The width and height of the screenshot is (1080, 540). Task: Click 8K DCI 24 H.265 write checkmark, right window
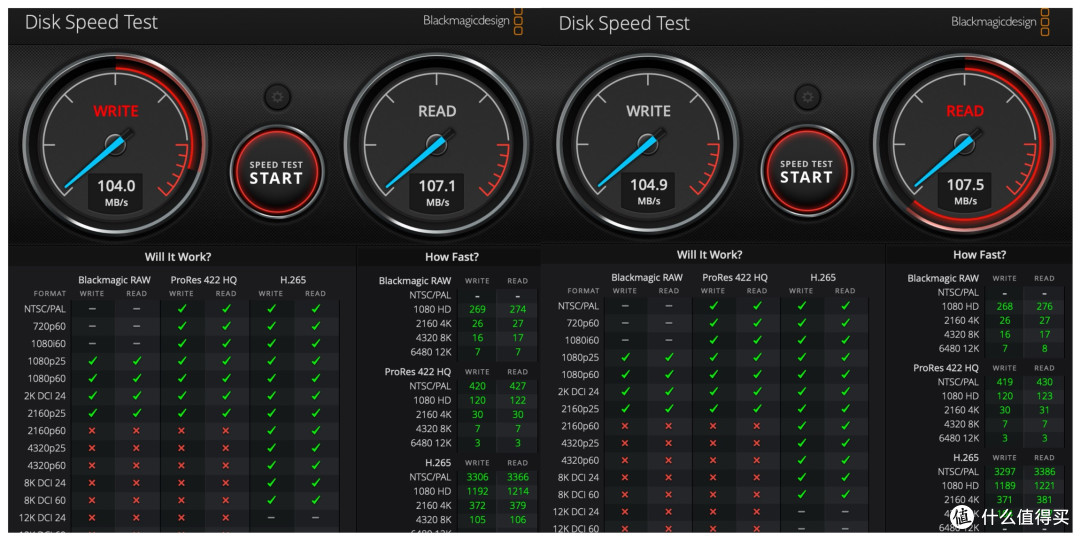click(801, 477)
